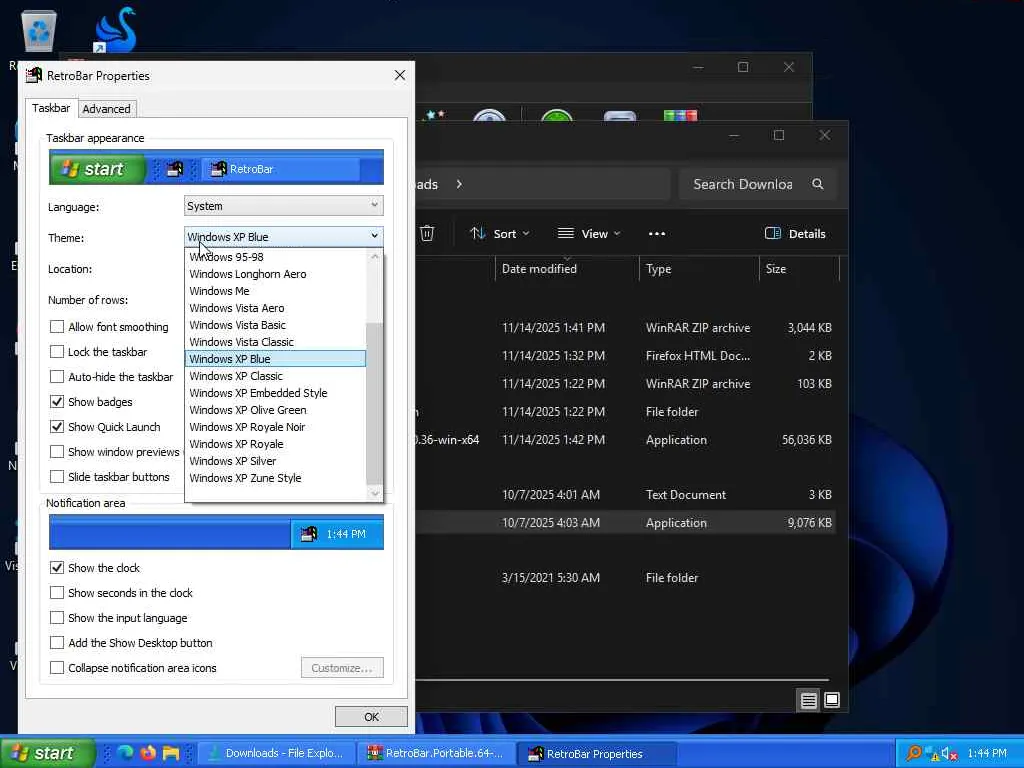
Task: Enable Show seconds in the clock
Action: pos(57,592)
